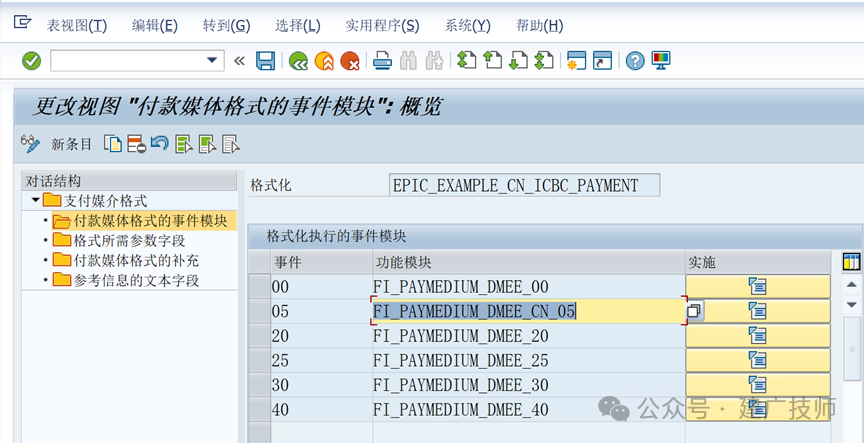
Task: Go to previous page icon
Action: click(493, 61)
